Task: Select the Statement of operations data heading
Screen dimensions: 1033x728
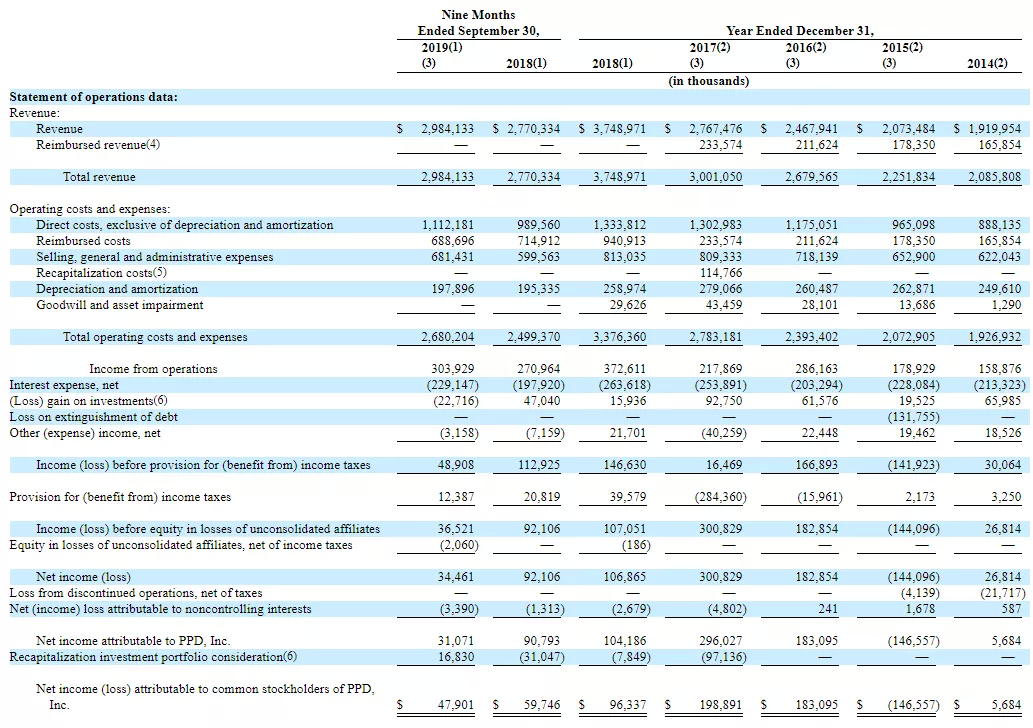Action: click(x=94, y=97)
